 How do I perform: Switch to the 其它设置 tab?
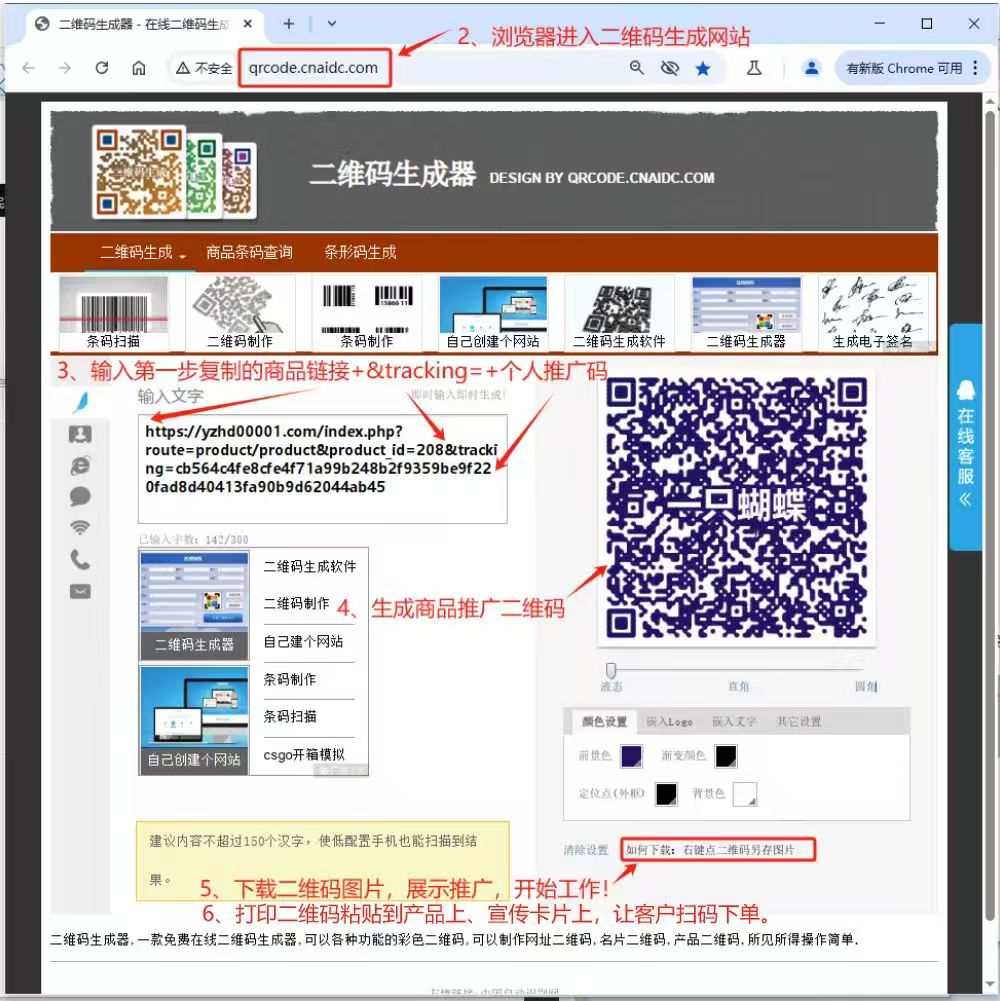(x=799, y=721)
